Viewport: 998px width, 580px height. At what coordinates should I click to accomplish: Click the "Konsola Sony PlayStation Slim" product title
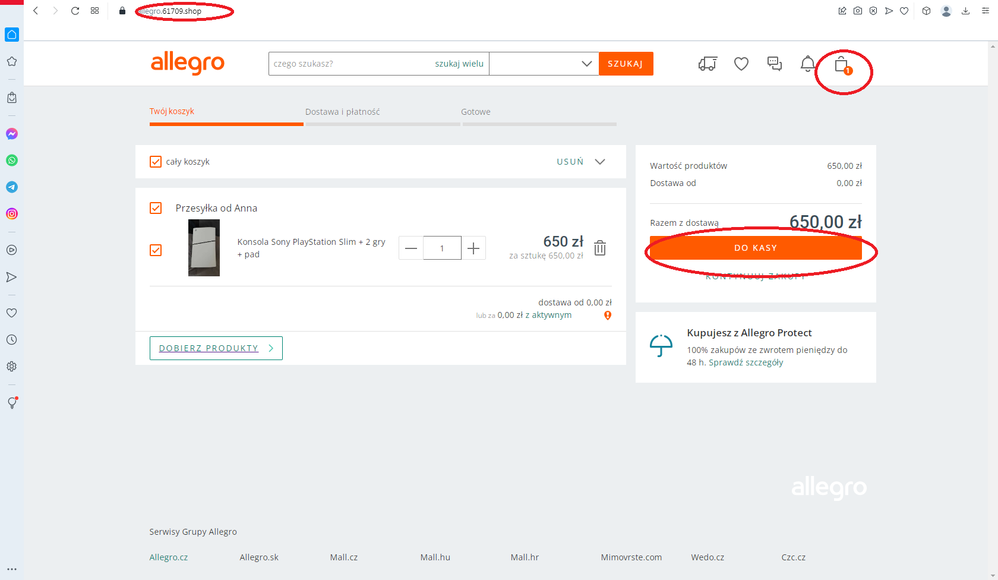311,248
